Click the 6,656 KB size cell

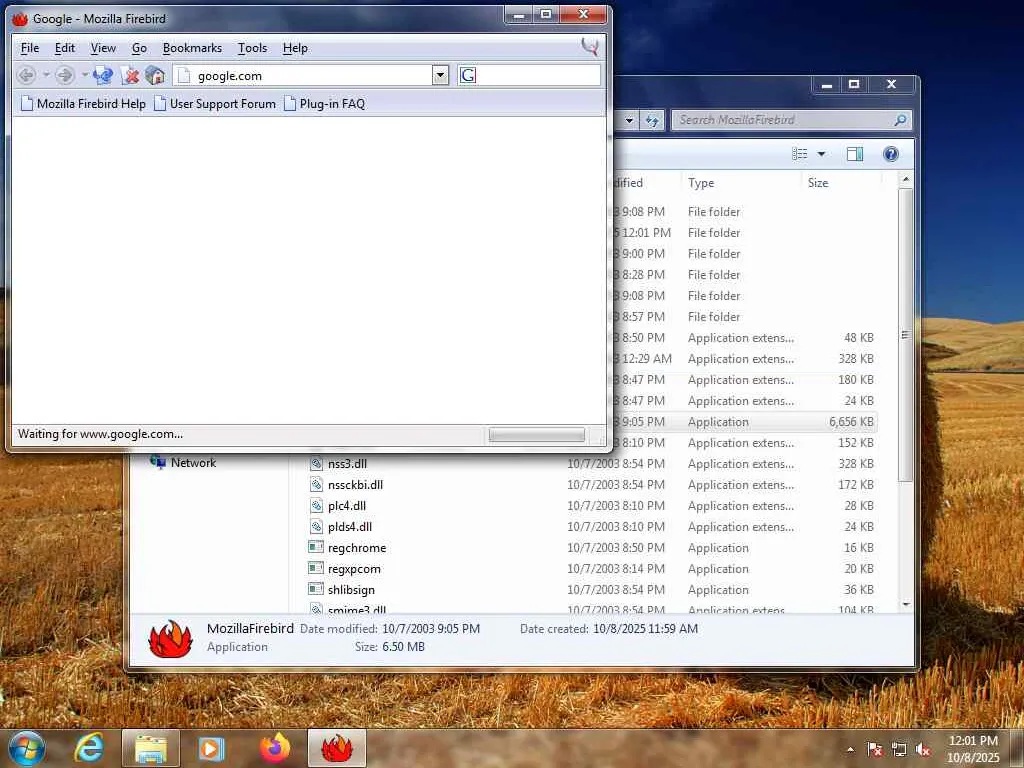click(x=851, y=422)
